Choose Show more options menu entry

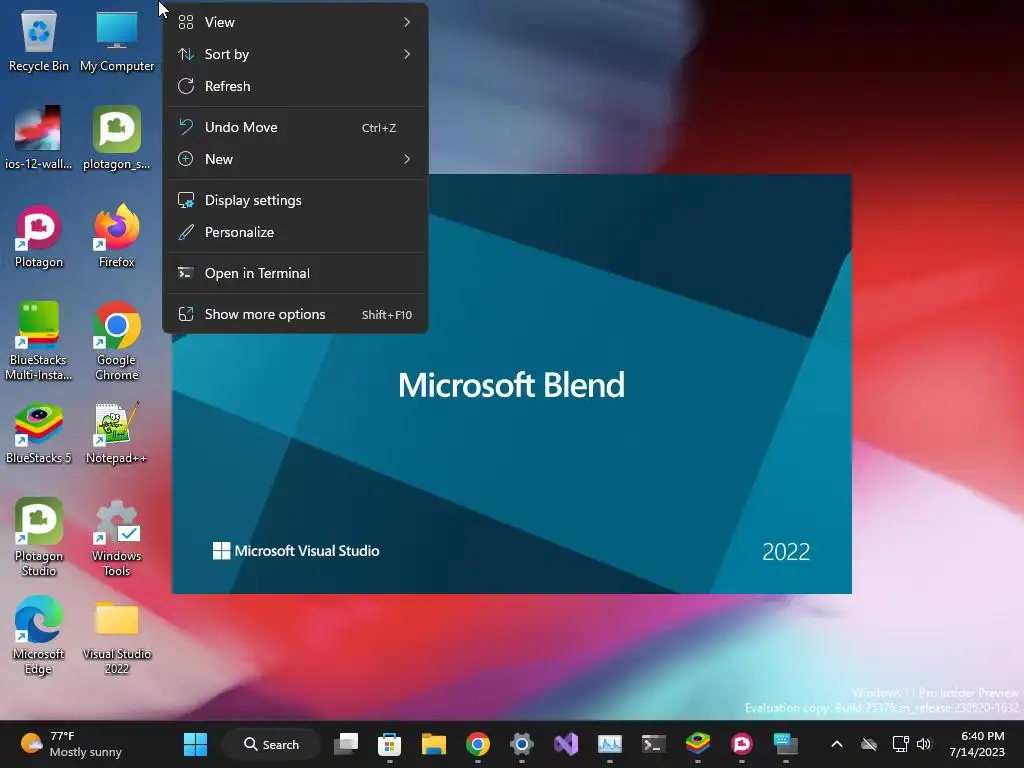295,315
